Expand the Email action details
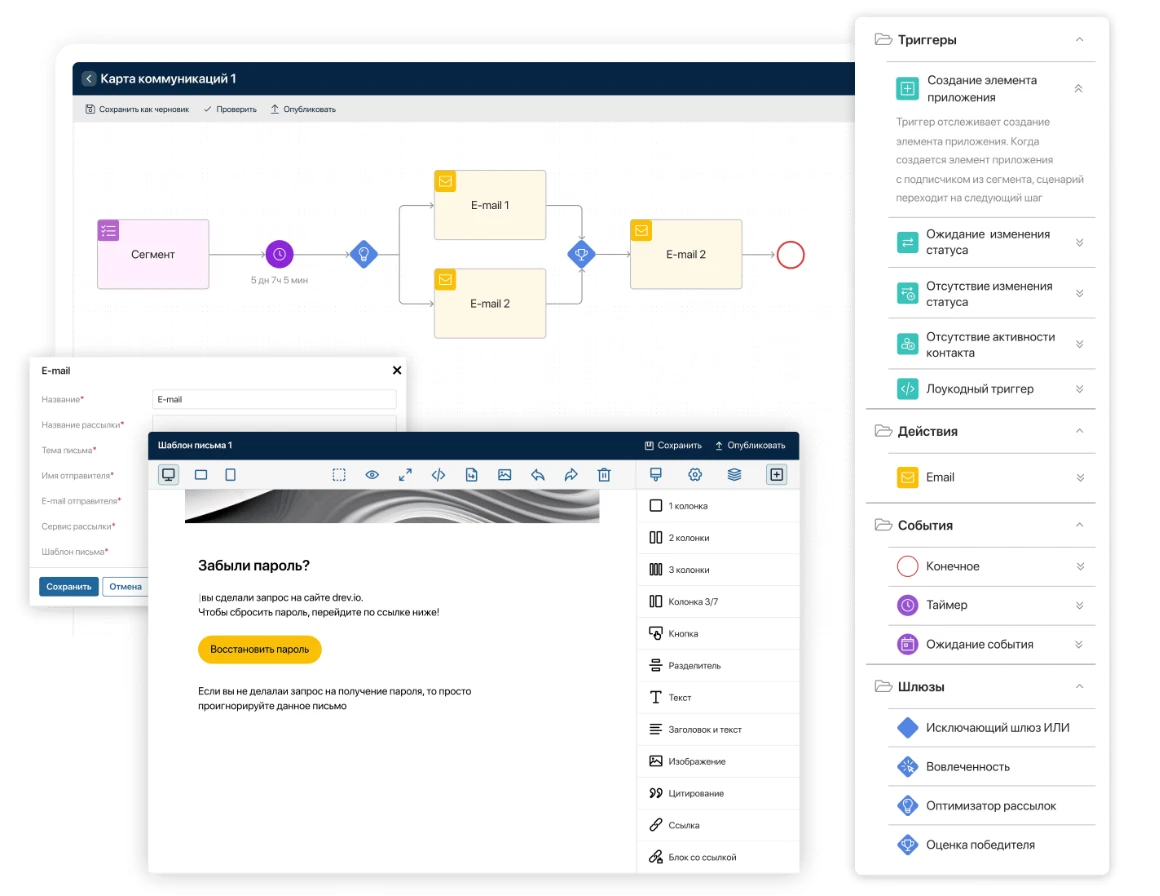Image resolution: width=1160 pixels, height=896 pixels. click(1079, 478)
